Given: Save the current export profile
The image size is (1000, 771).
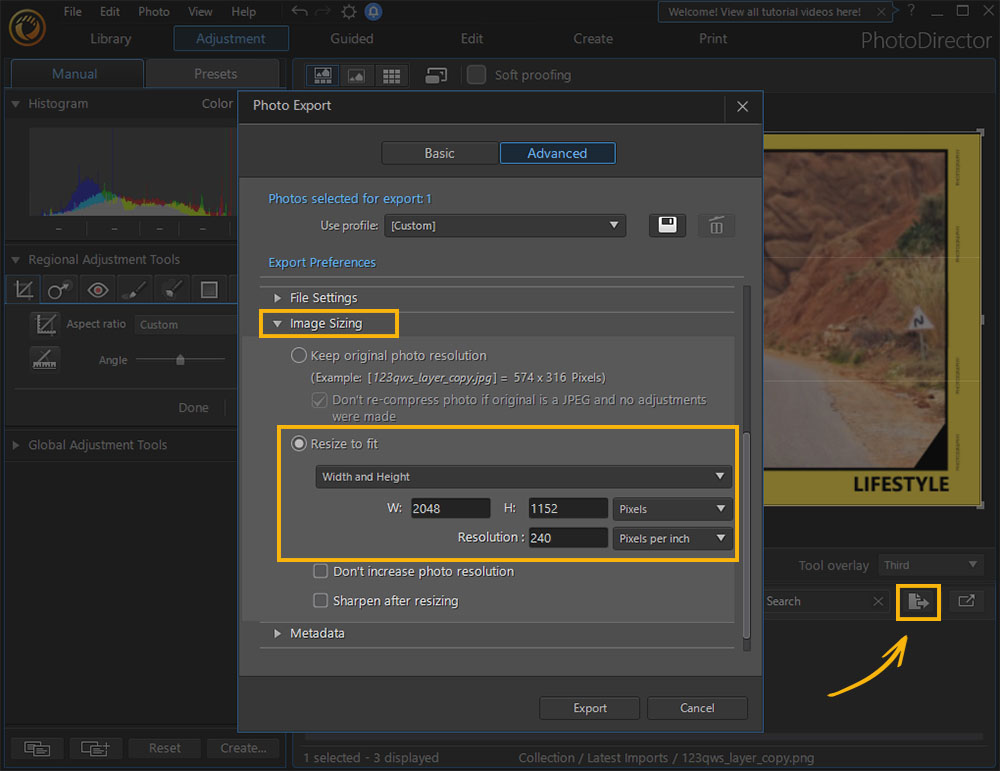Looking at the screenshot, I should pyautogui.click(x=666, y=225).
